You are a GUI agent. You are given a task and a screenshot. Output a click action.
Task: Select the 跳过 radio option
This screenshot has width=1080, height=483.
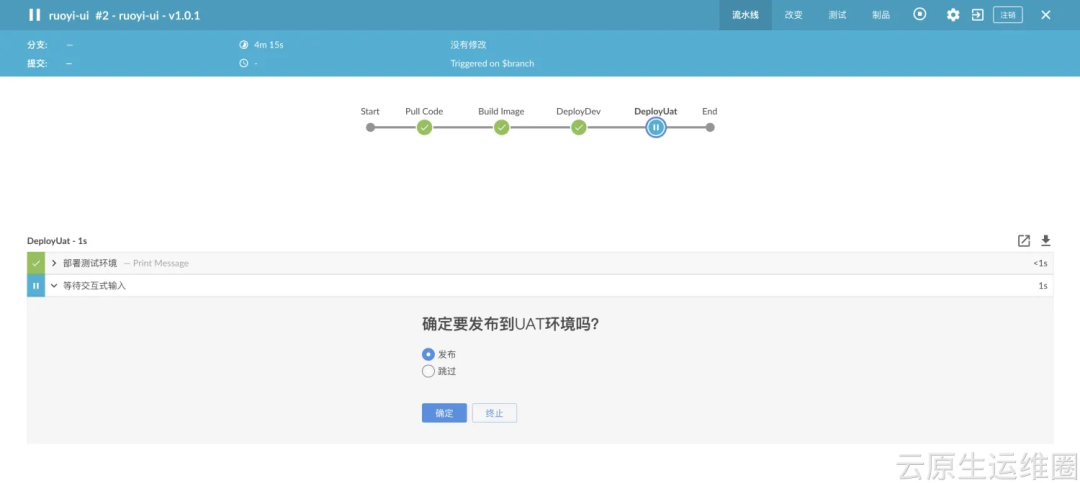point(428,371)
